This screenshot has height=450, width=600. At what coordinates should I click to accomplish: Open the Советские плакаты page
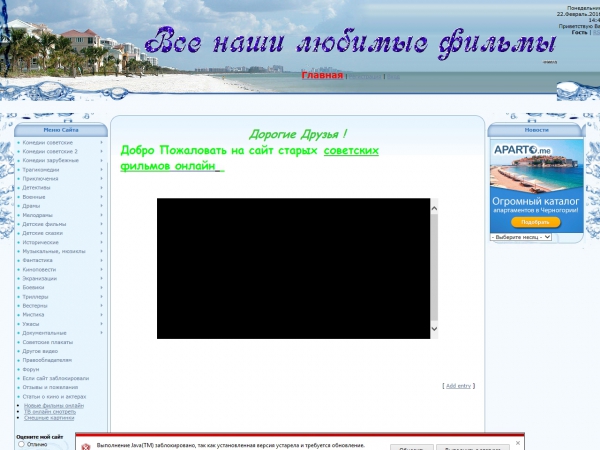pyautogui.click(x=47, y=342)
